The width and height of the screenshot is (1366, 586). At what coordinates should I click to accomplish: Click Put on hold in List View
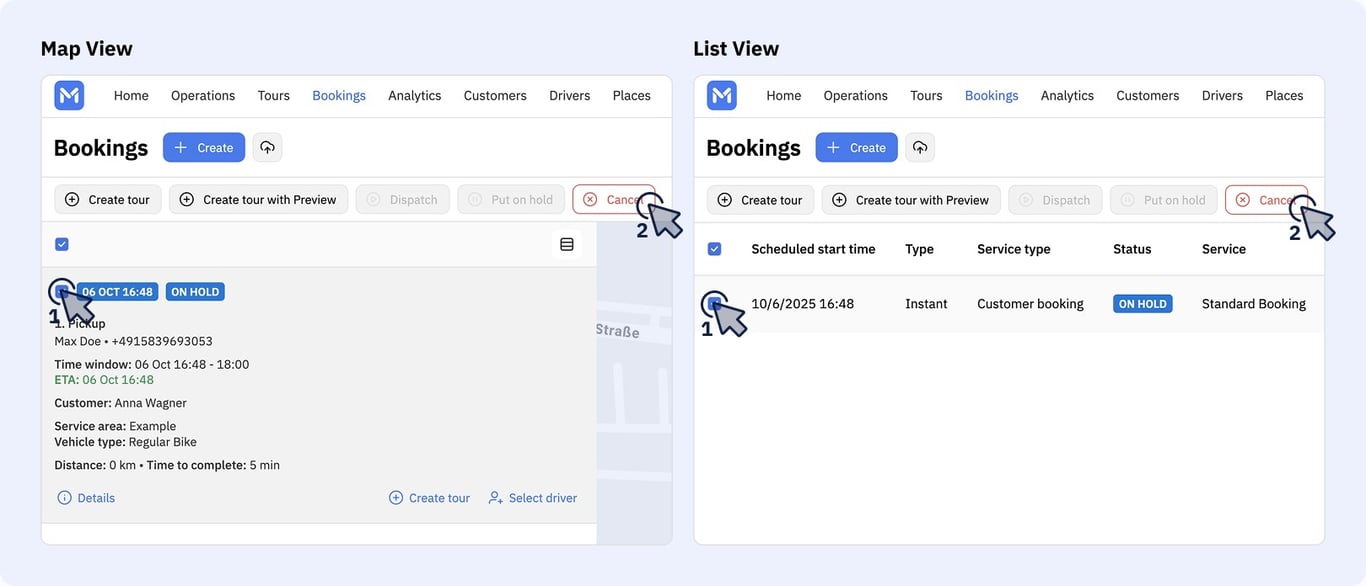(x=1164, y=199)
